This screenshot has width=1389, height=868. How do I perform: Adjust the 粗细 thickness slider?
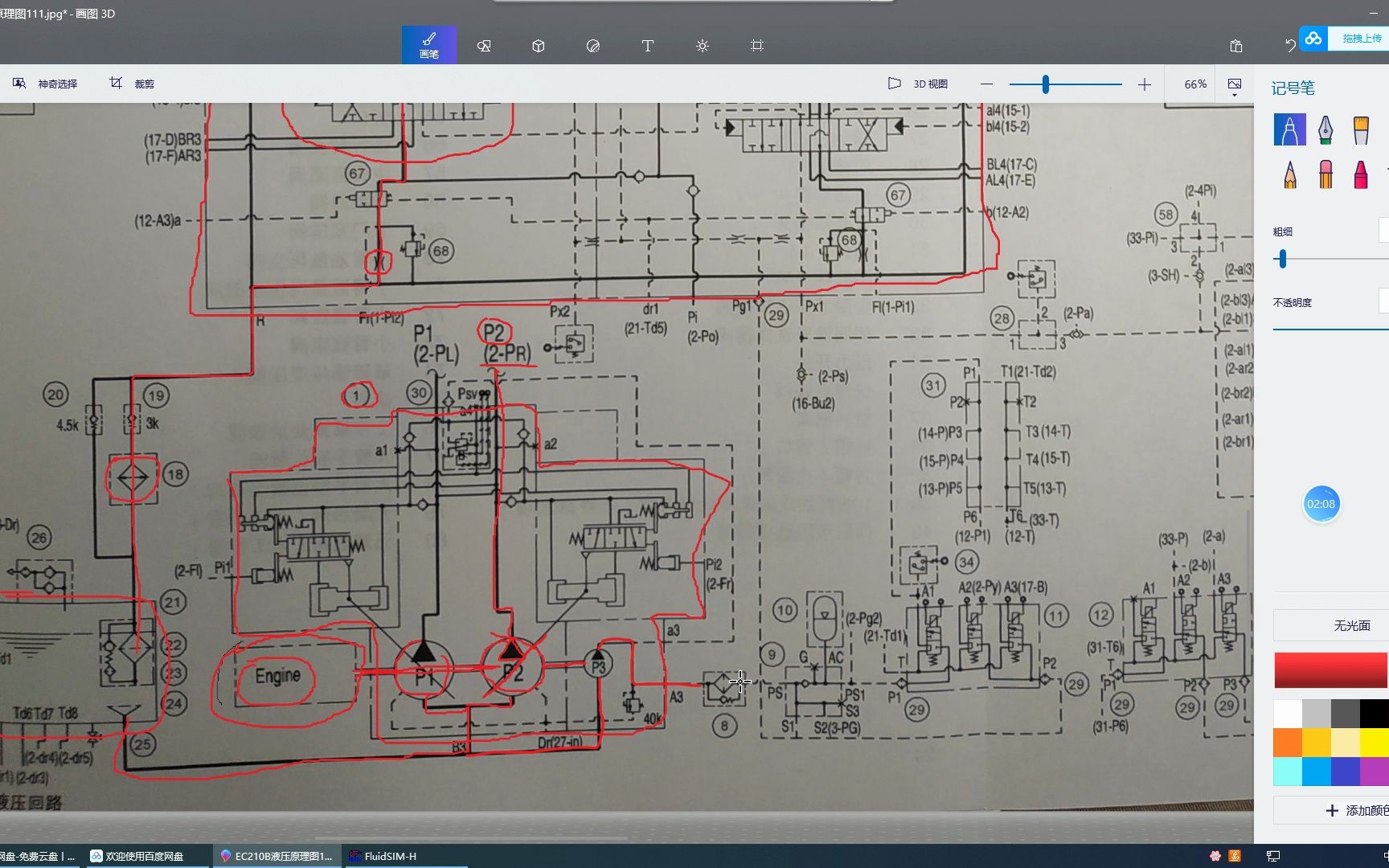[1283, 259]
